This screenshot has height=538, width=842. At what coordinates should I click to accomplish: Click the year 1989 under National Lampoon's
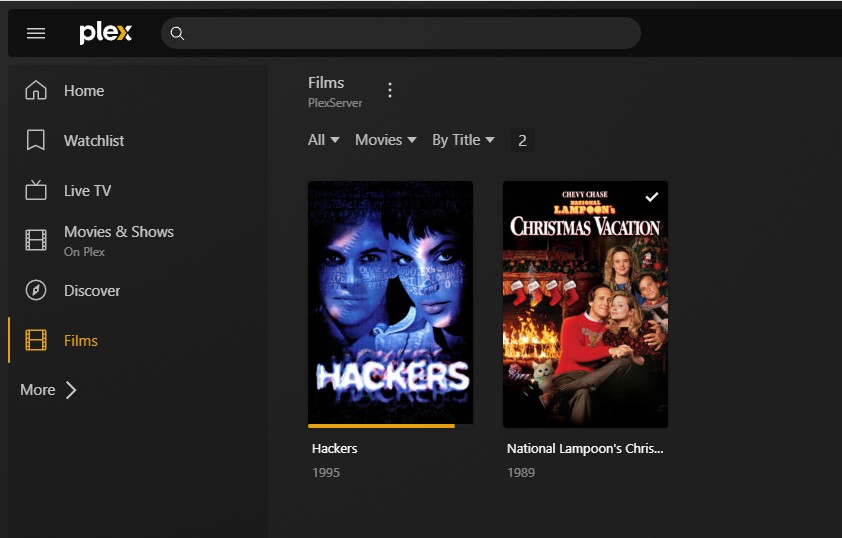(521, 472)
